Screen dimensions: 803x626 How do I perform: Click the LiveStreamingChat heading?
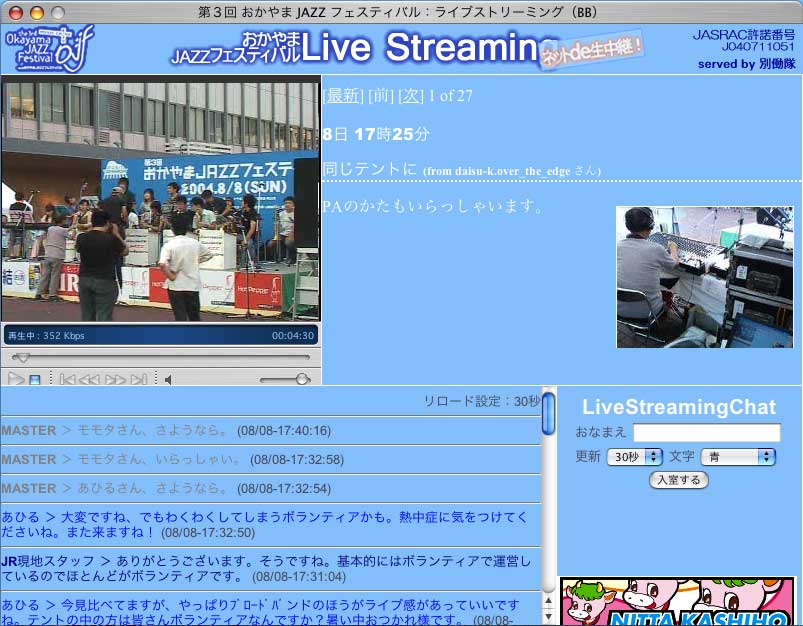coord(679,407)
